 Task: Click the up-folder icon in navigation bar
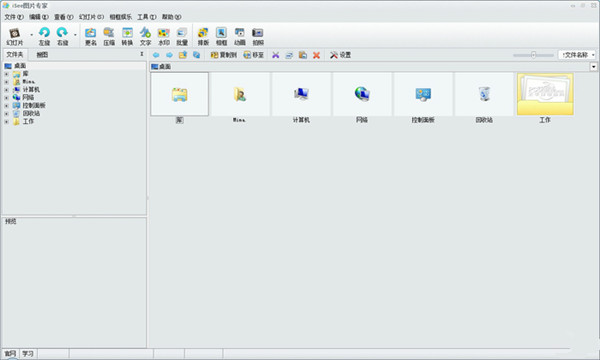click(x=183, y=55)
